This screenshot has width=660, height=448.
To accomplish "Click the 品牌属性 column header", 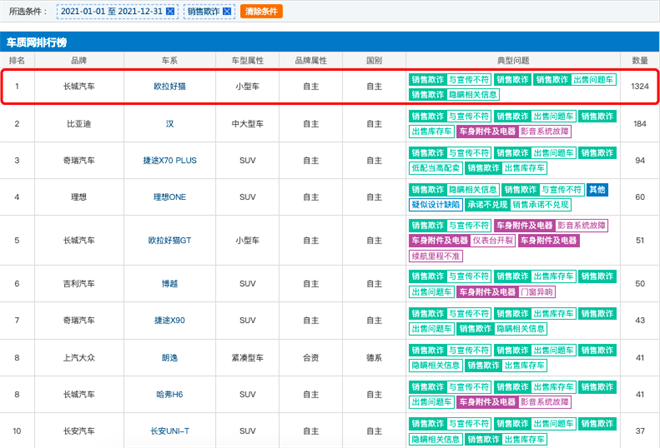I will tap(311, 61).
